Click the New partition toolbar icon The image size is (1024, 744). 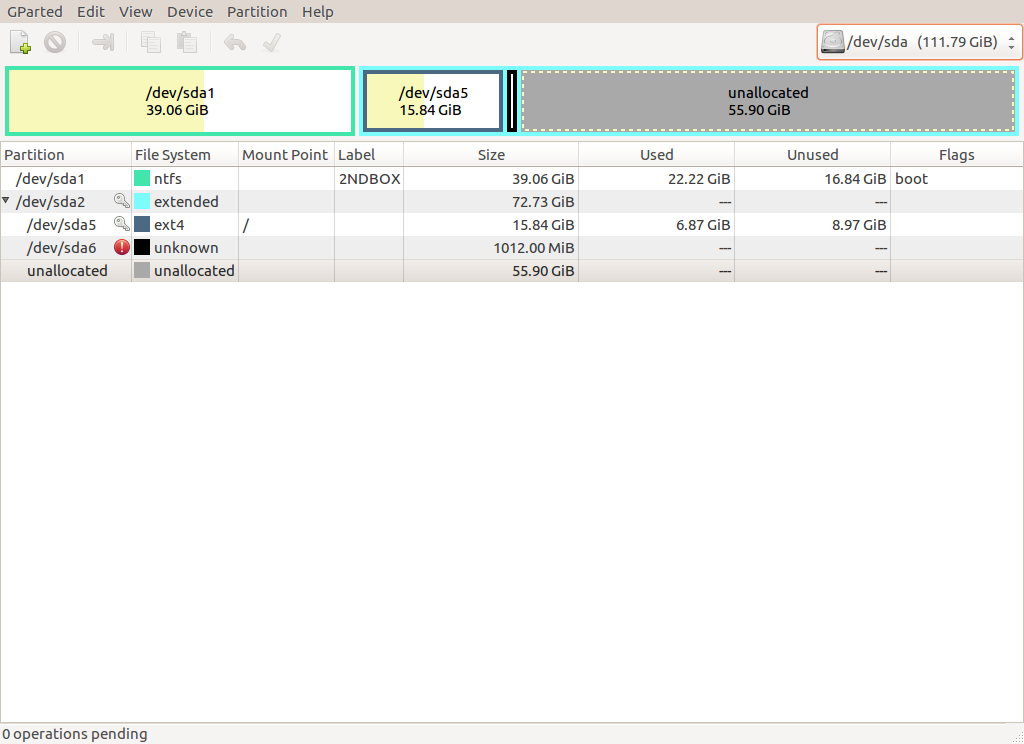point(20,42)
